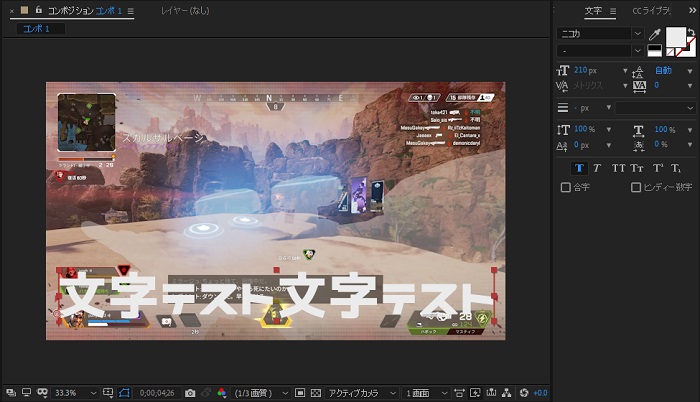700x402 pixels.
Task: Toggle the transparency grid button
Action: pos(316,393)
